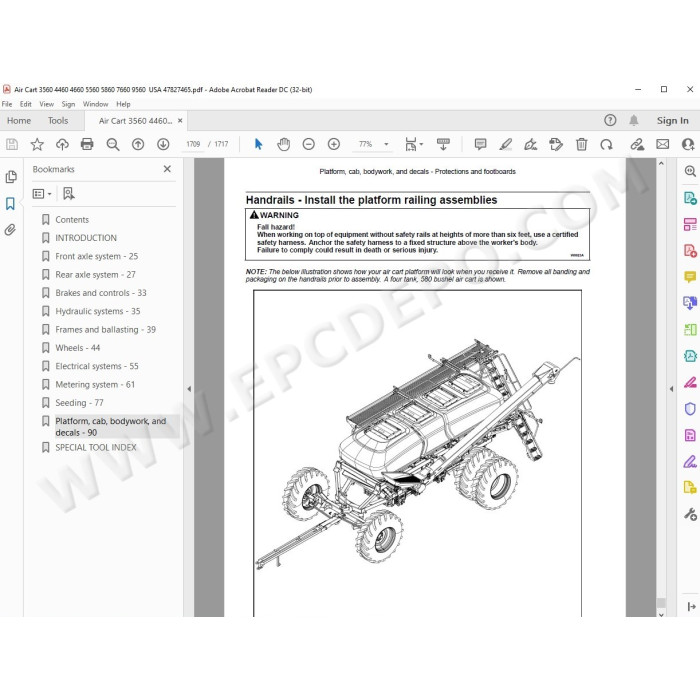Open Attachments paperclip panel
The height and width of the screenshot is (700, 700).
(10, 230)
